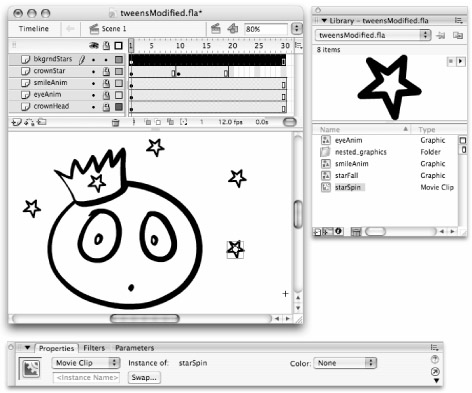
Task: Switch to the Filters tab
Action: coord(94,348)
